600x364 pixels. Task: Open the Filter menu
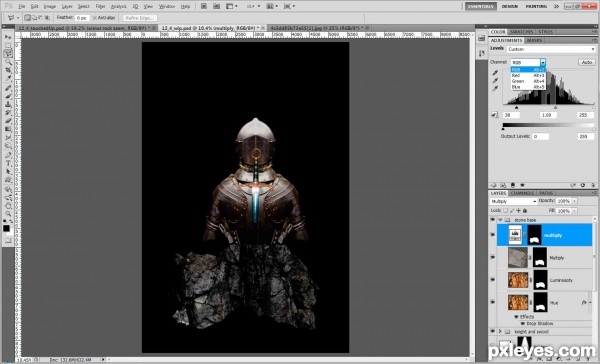click(x=100, y=7)
